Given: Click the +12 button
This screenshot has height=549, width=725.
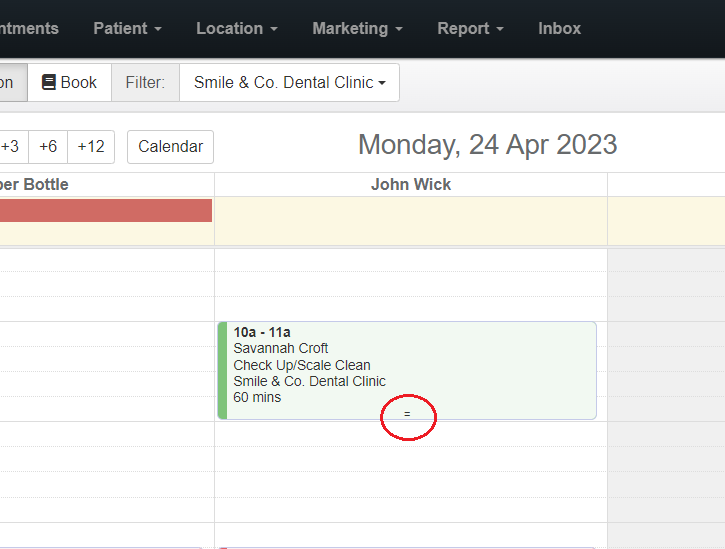Looking at the screenshot, I should click(x=90, y=146).
